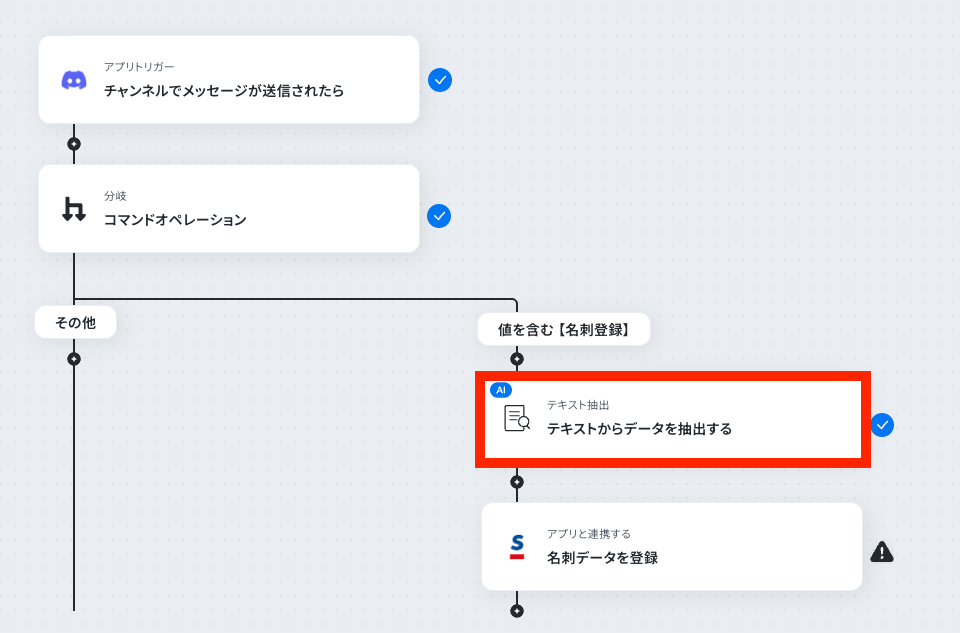Add step between text extraction and 名刺データを登録
This screenshot has width=960, height=633.
(x=517, y=482)
